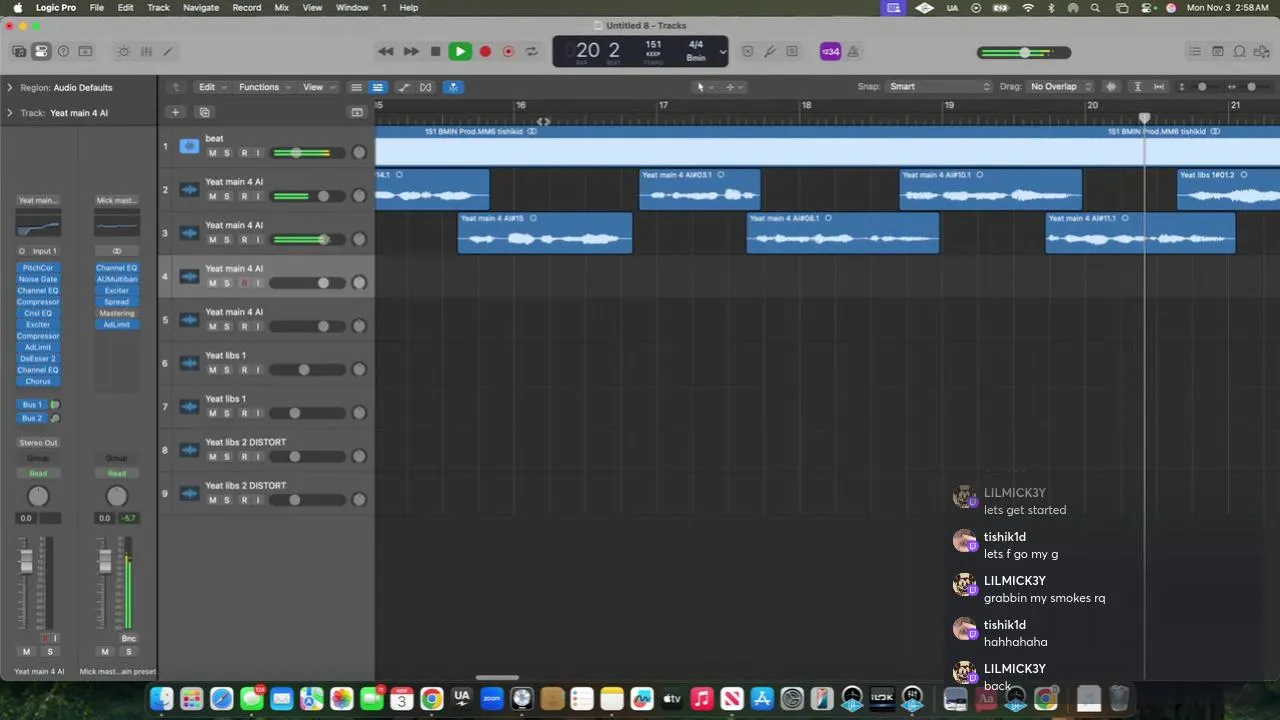The image size is (1280, 720).
Task: Adjust the master volume slider
Action: click(x=1025, y=53)
